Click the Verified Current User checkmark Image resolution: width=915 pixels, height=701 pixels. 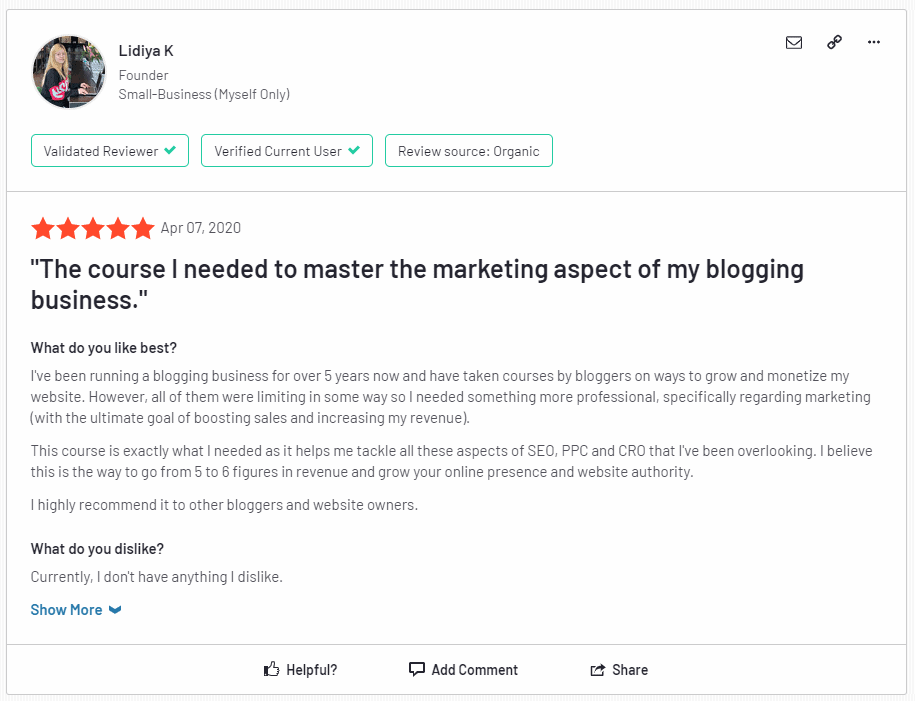(x=354, y=150)
